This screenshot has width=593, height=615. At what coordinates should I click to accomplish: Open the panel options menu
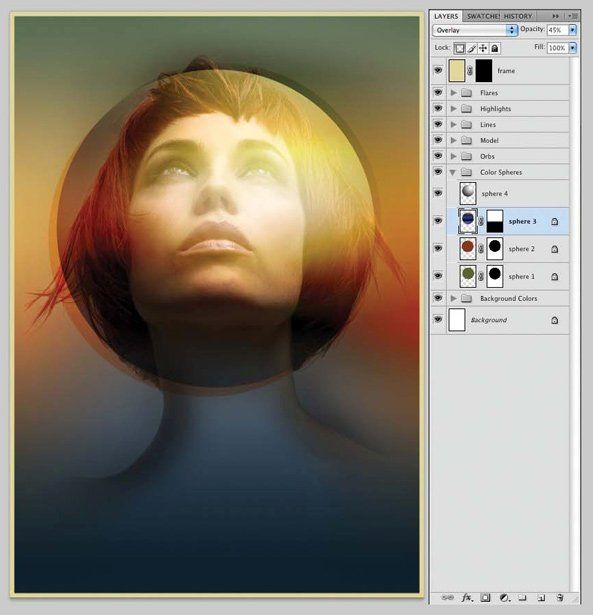572,16
